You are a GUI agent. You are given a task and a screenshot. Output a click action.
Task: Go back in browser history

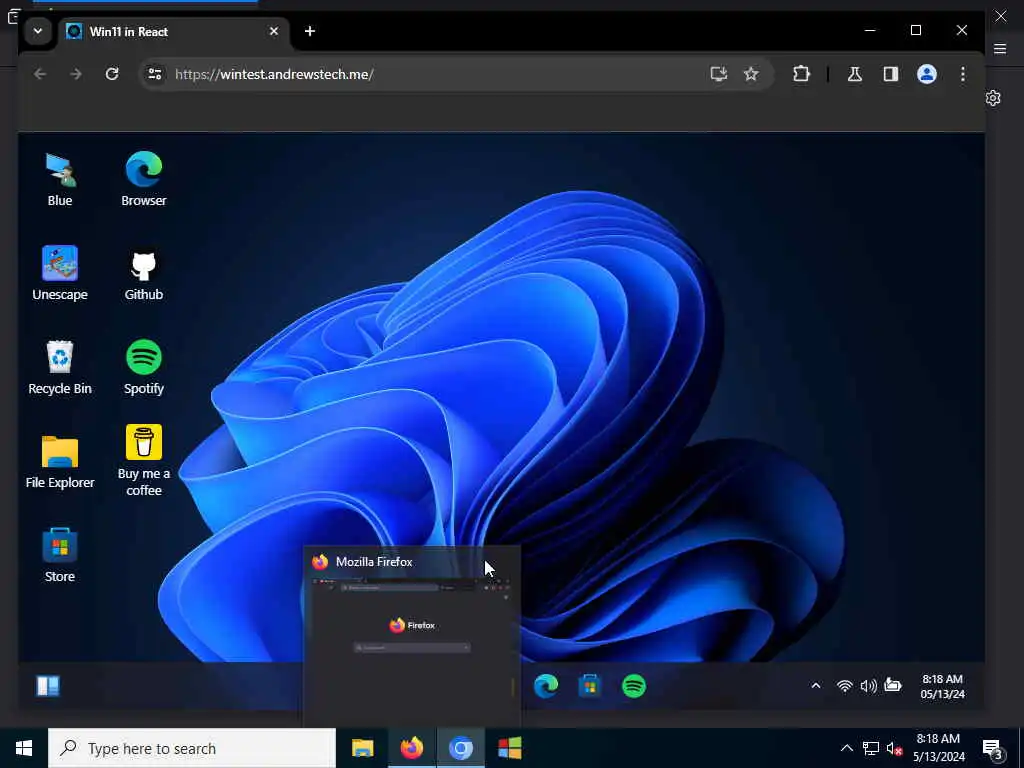pos(40,74)
